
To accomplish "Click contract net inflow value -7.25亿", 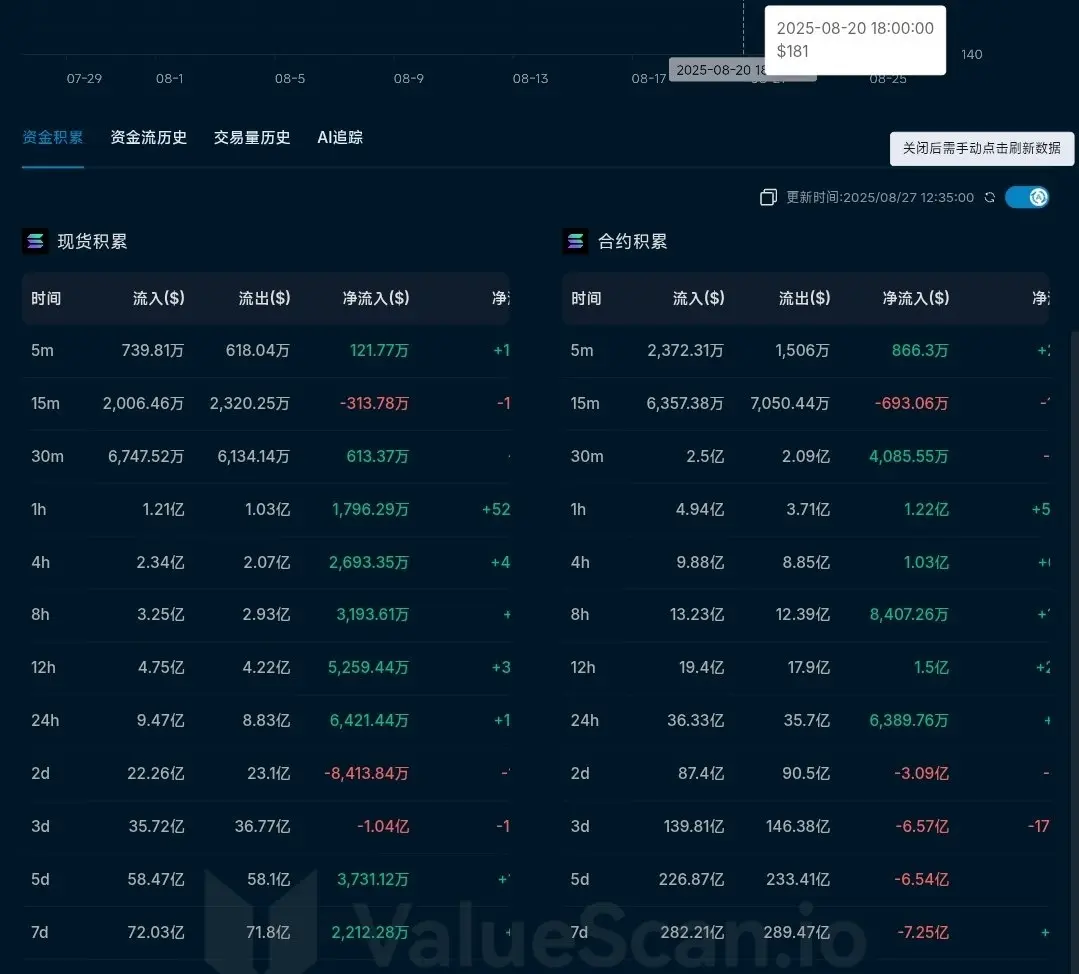I will (923, 932).
